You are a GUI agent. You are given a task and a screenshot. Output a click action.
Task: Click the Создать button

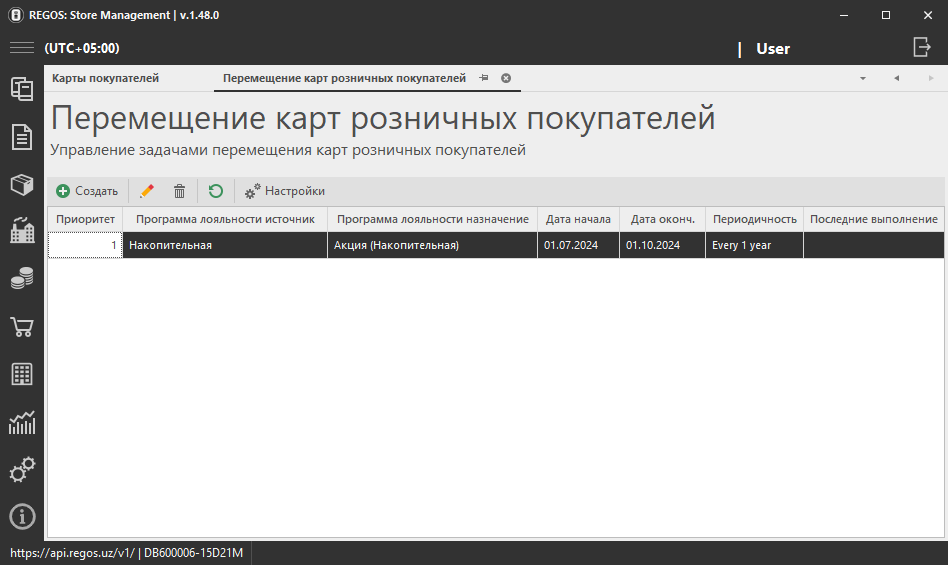coord(87,191)
